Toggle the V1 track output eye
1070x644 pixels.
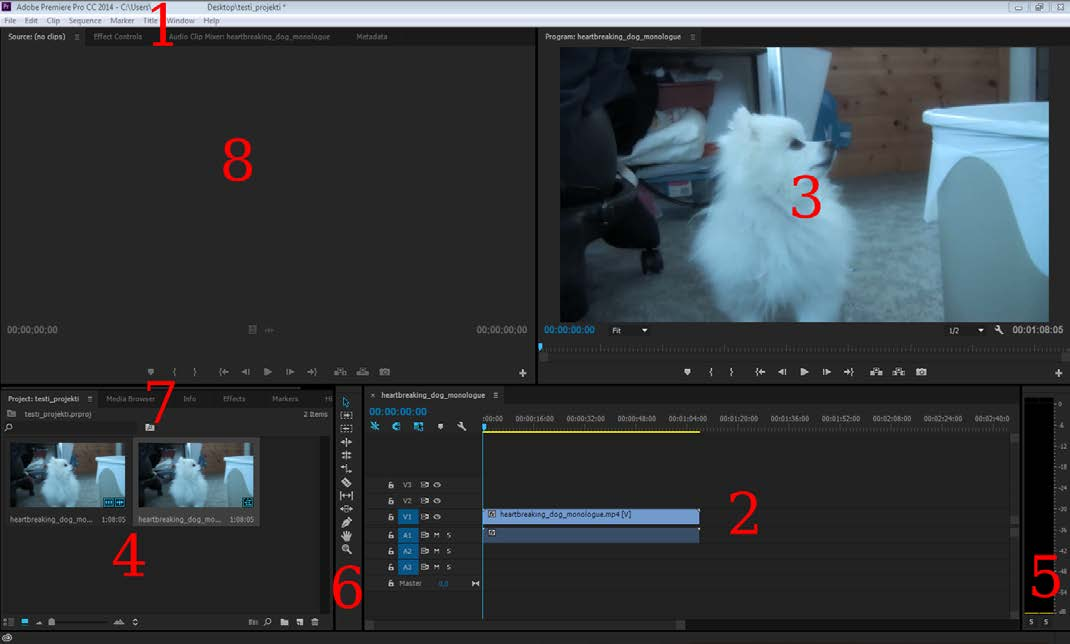(437, 517)
